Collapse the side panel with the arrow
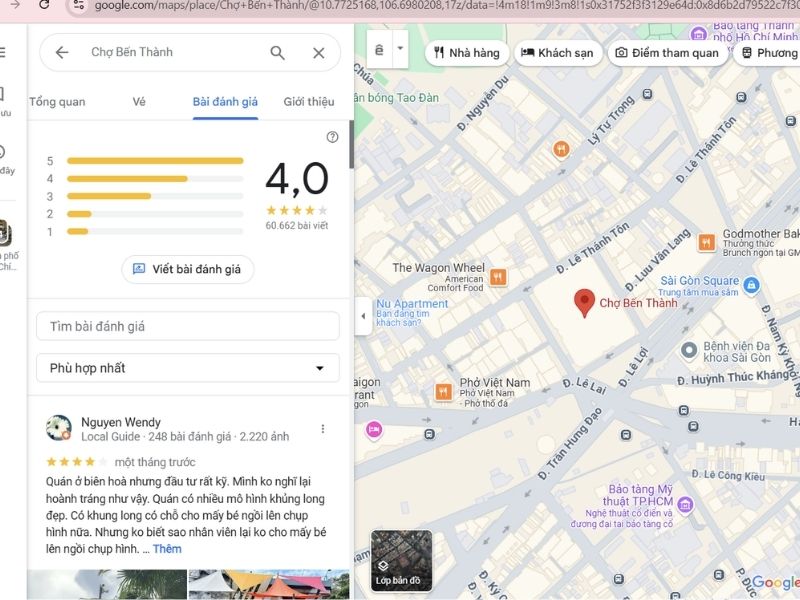Viewport: 800px width, 600px height. click(x=363, y=316)
